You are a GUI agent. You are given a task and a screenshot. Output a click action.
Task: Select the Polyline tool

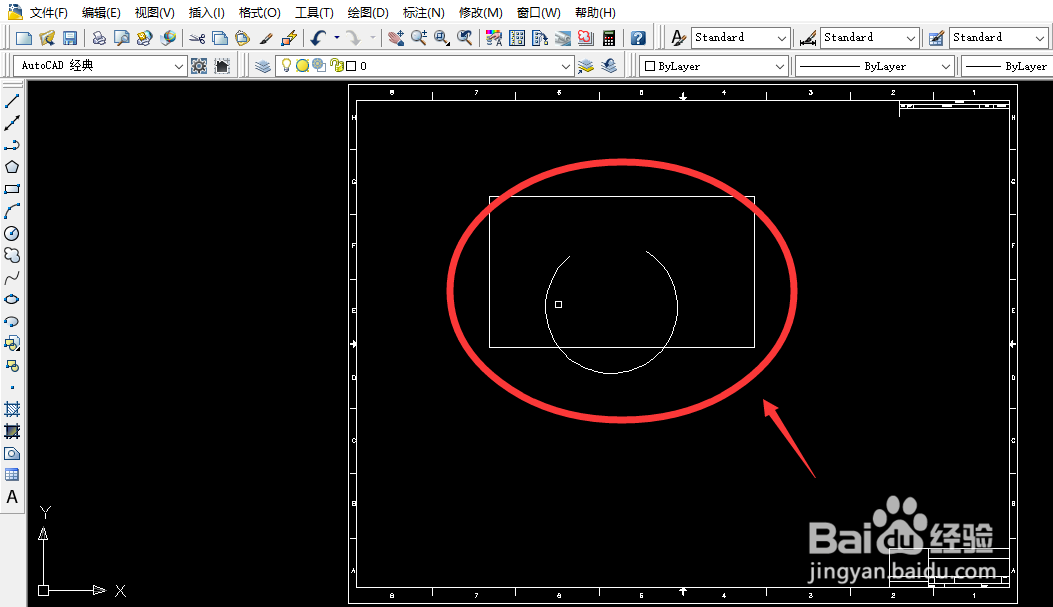[12, 145]
